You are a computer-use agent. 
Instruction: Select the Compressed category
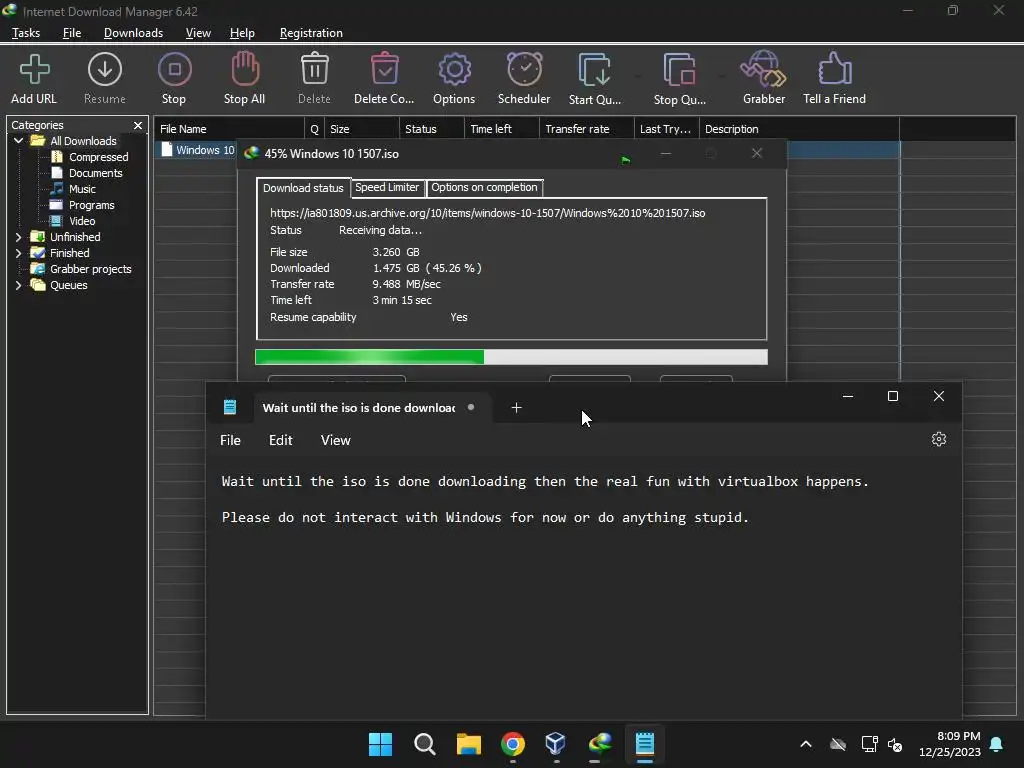click(98, 157)
